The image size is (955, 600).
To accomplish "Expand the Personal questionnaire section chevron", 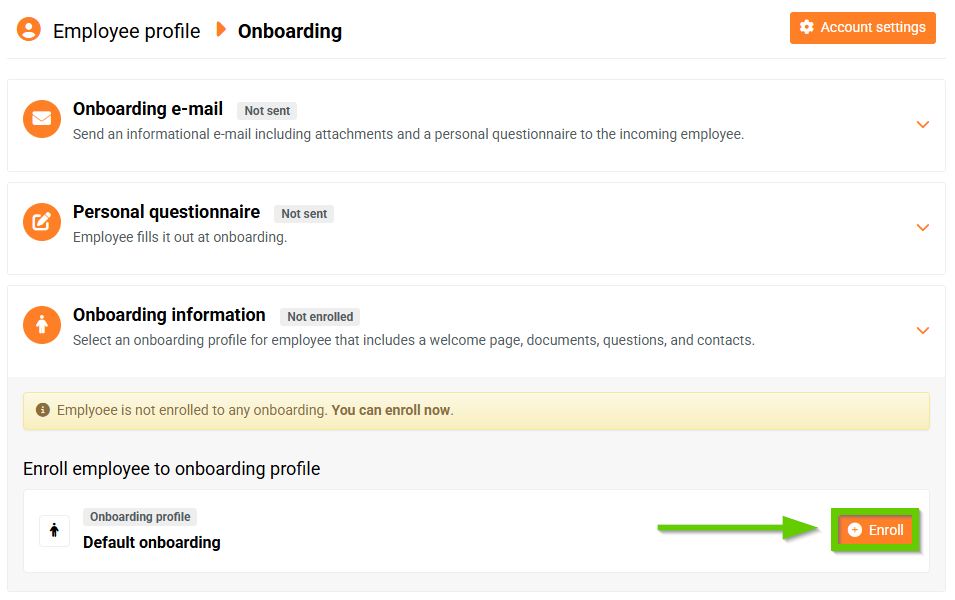I will (x=922, y=228).
